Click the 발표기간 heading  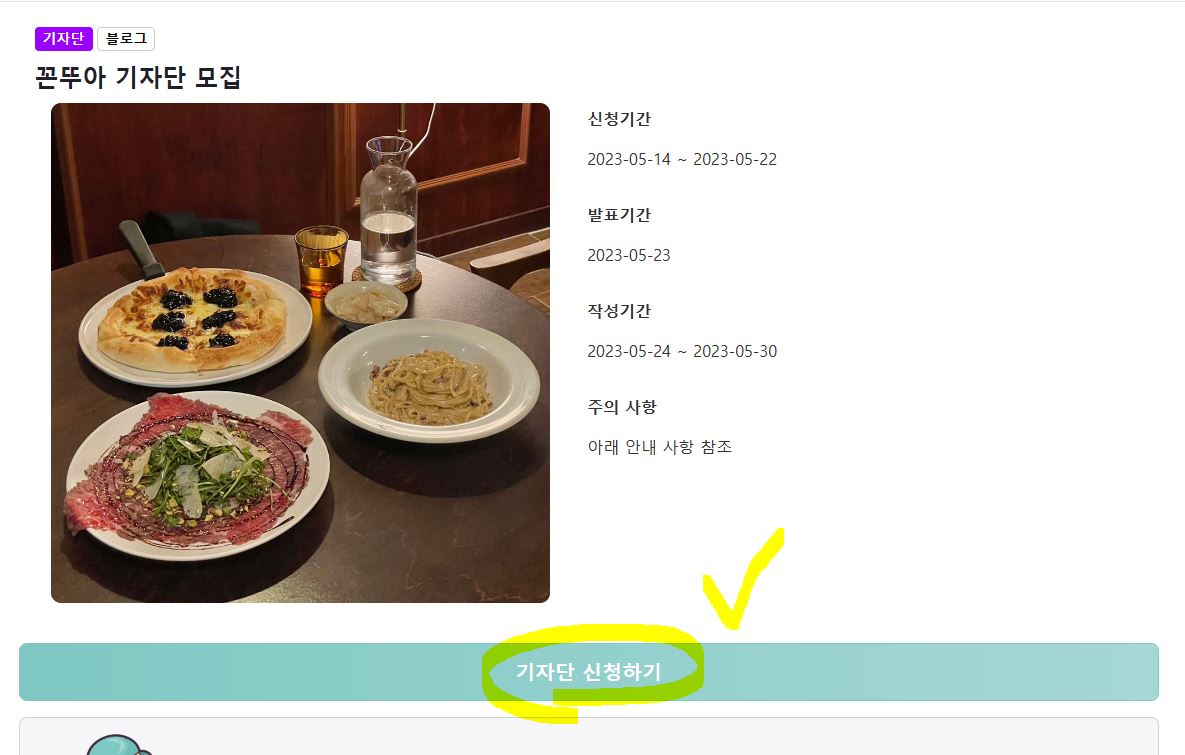click(619, 215)
